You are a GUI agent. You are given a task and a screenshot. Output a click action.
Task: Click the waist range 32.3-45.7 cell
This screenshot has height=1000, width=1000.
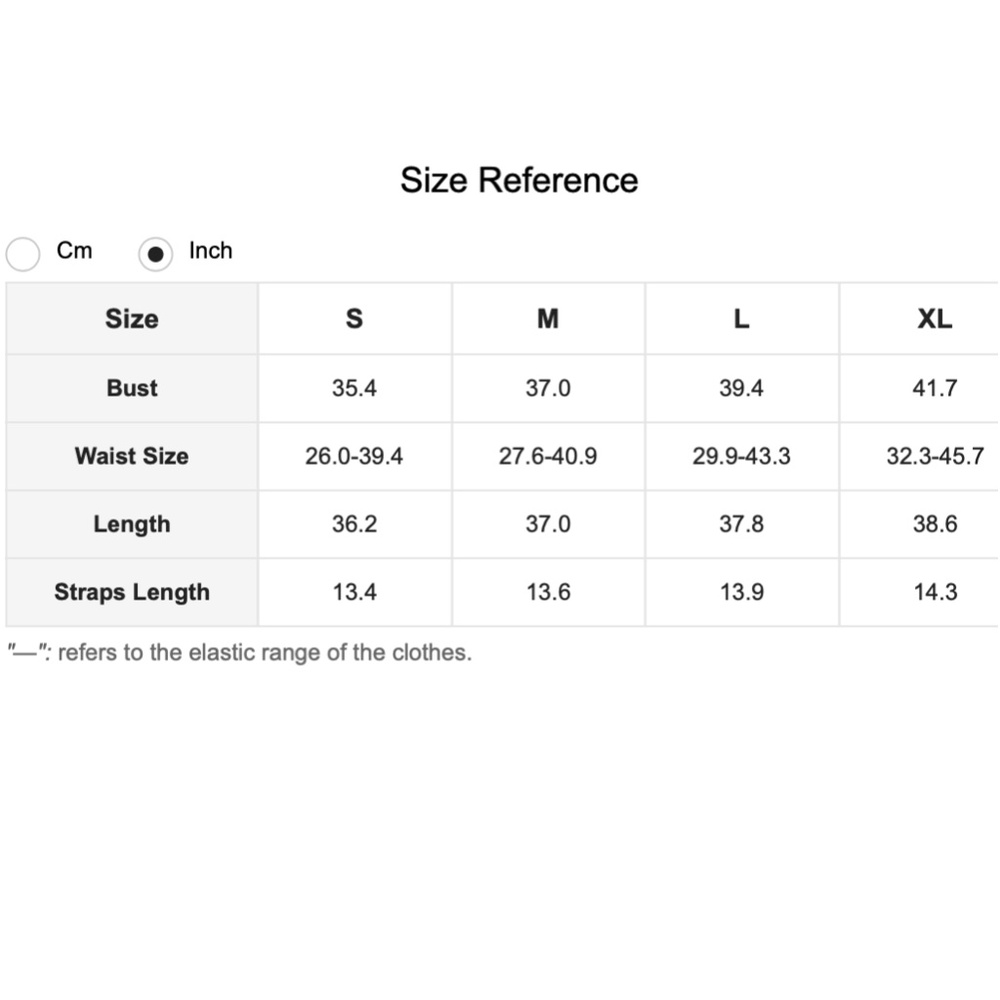[x=934, y=456]
